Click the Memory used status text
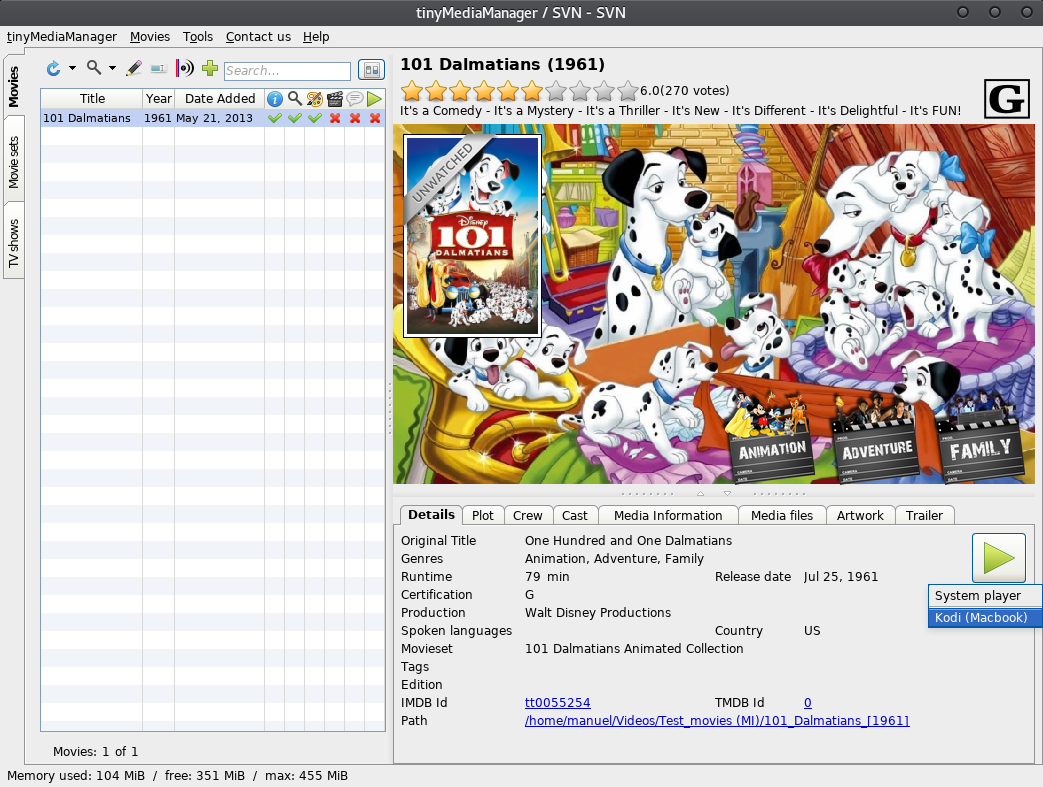The height and width of the screenshot is (787, 1043). click(177, 776)
